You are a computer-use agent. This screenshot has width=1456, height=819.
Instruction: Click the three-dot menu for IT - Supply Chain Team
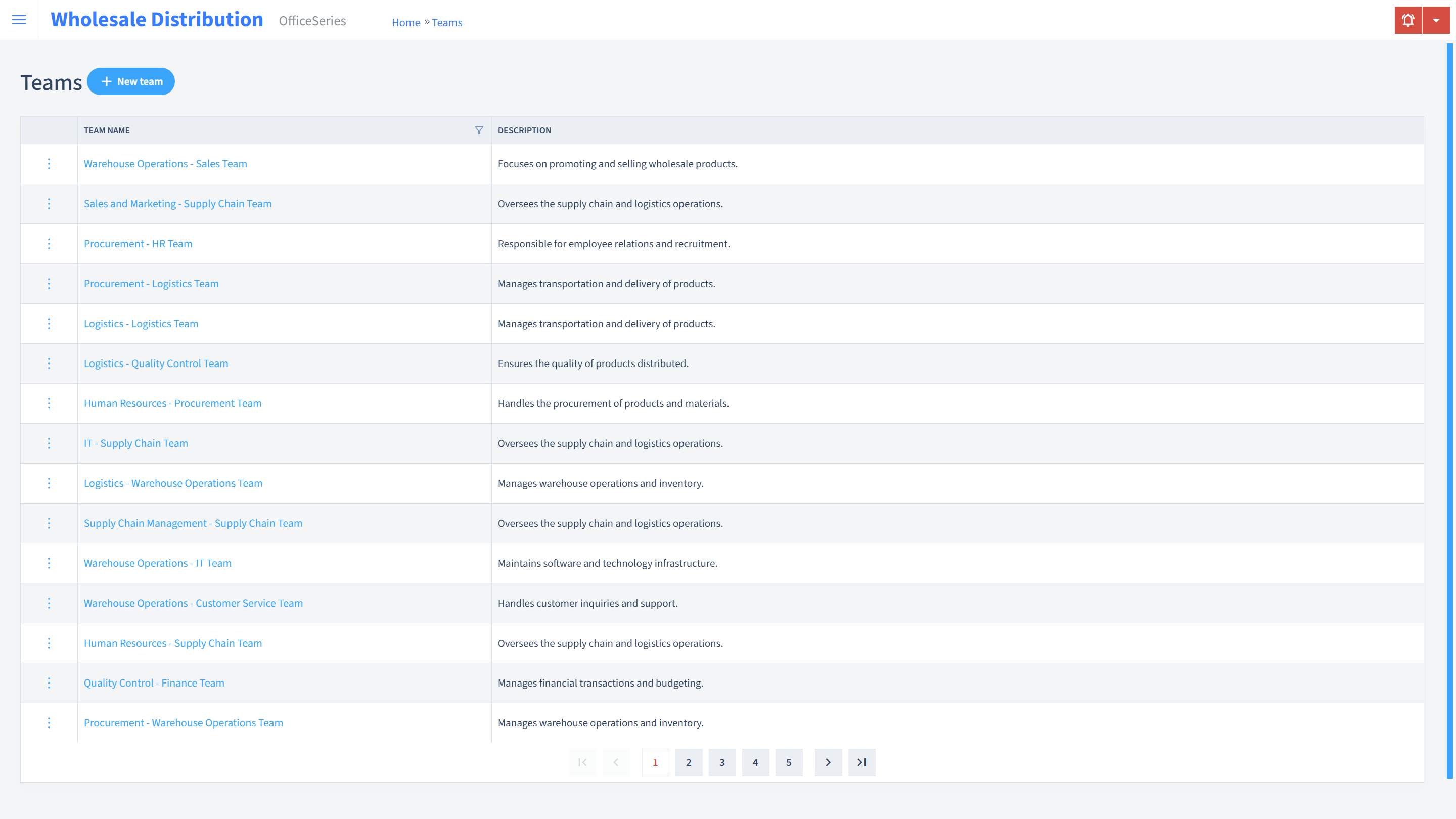click(48, 443)
